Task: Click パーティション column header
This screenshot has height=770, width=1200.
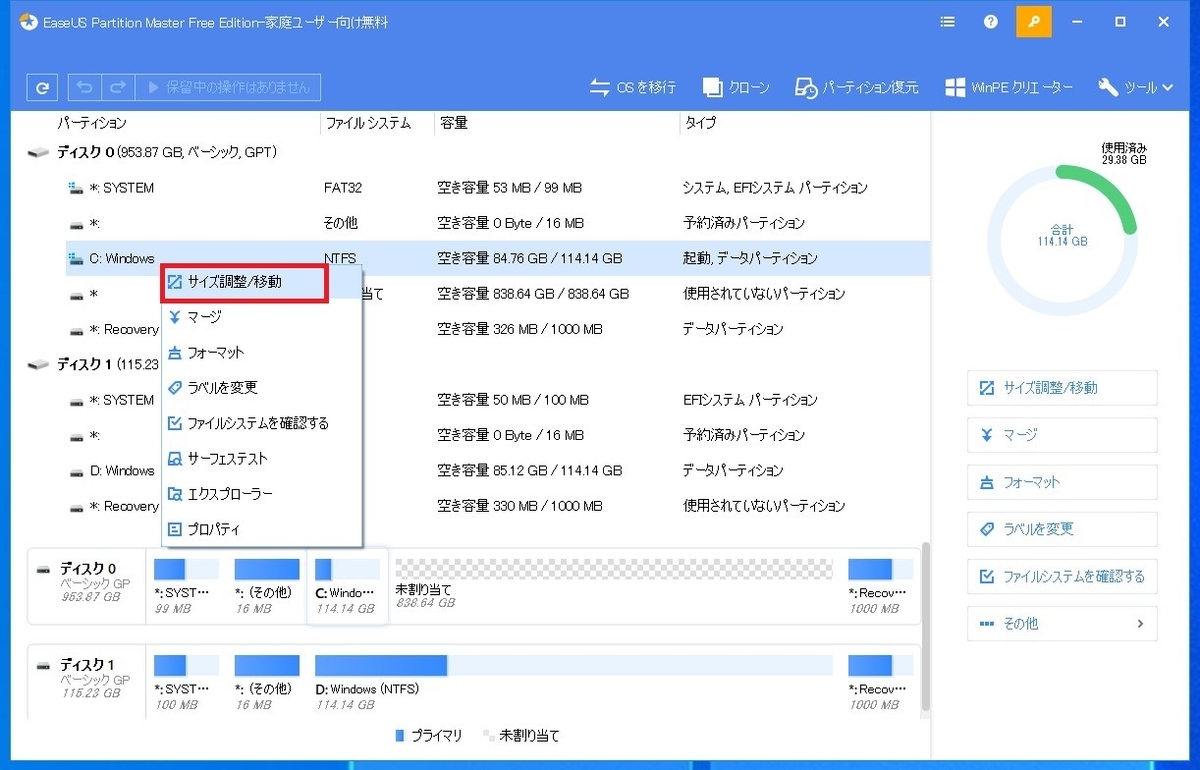Action: tap(92, 123)
